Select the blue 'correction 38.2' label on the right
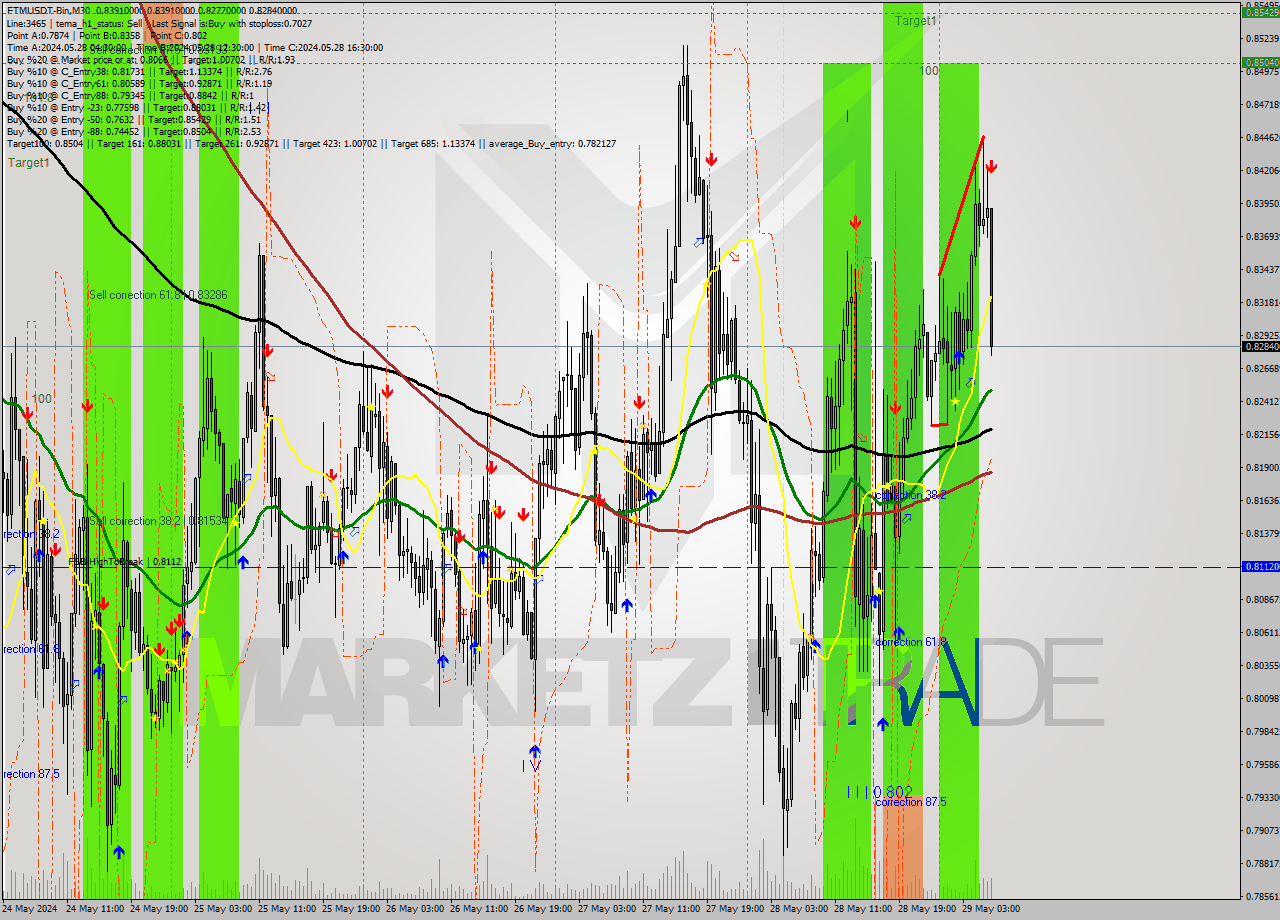Image resolution: width=1280 pixels, height=920 pixels. (910, 495)
